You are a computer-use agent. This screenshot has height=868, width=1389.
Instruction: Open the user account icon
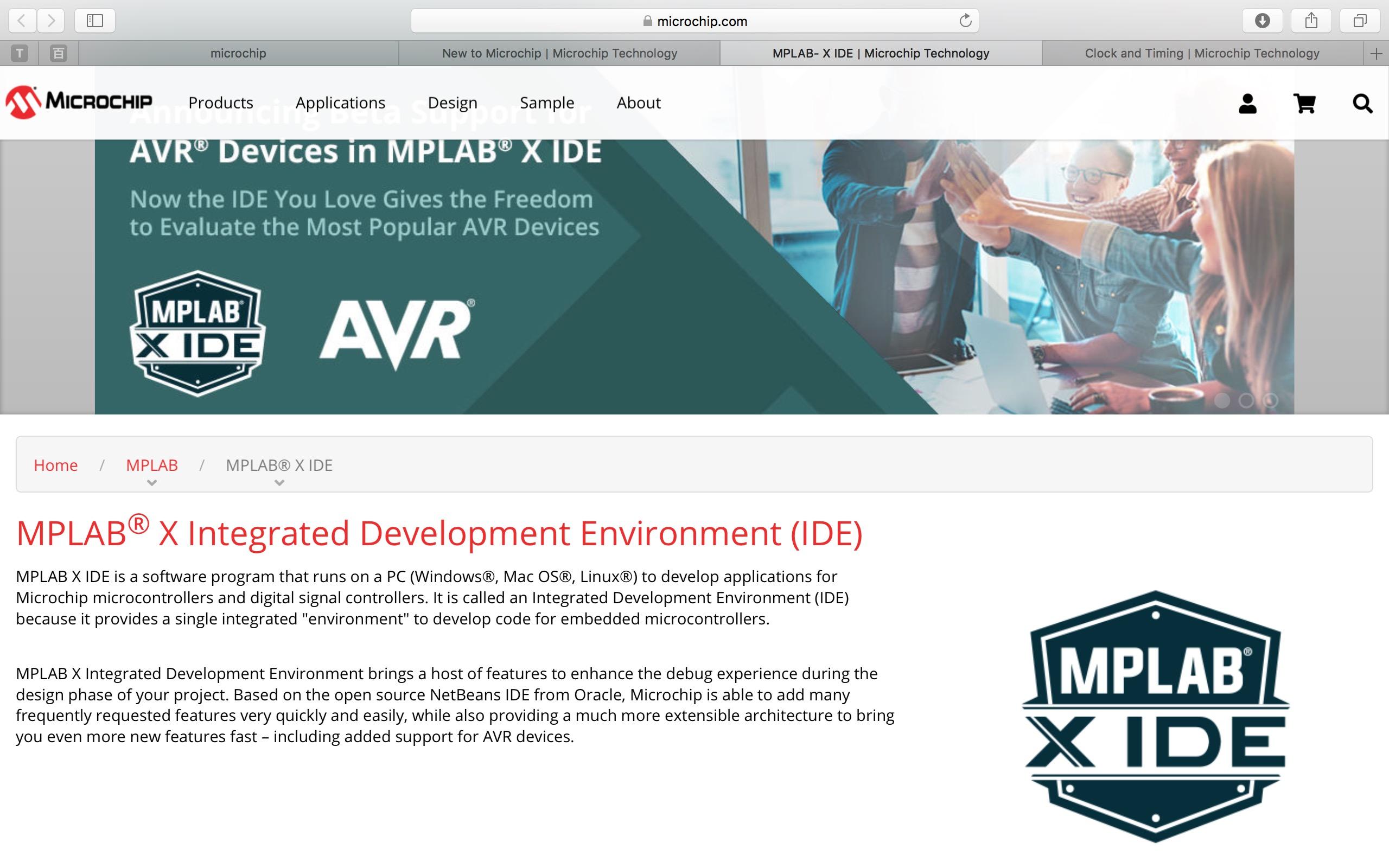point(1247,104)
